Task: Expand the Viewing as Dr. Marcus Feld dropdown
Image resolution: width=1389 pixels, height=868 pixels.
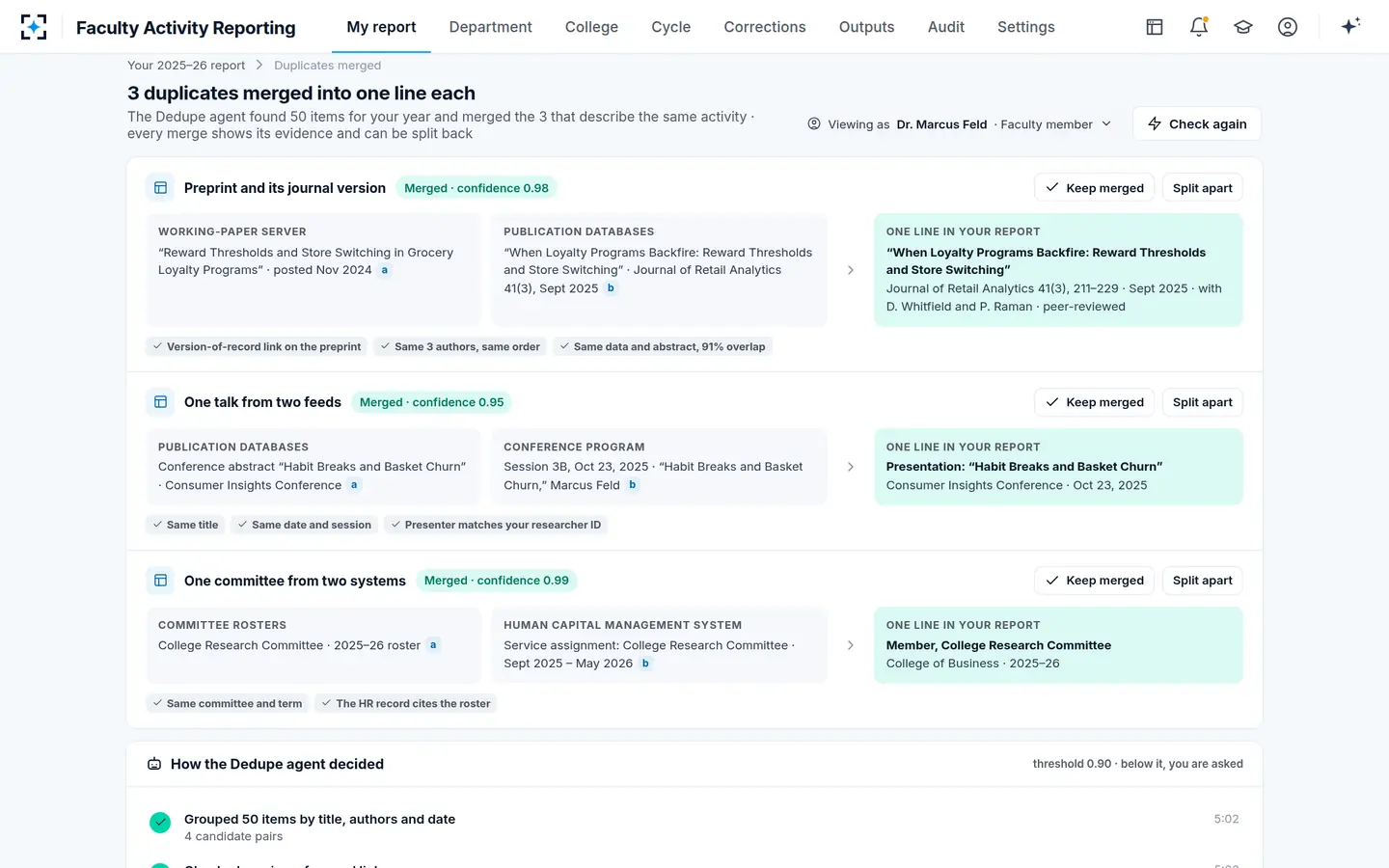Action: (x=960, y=124)
